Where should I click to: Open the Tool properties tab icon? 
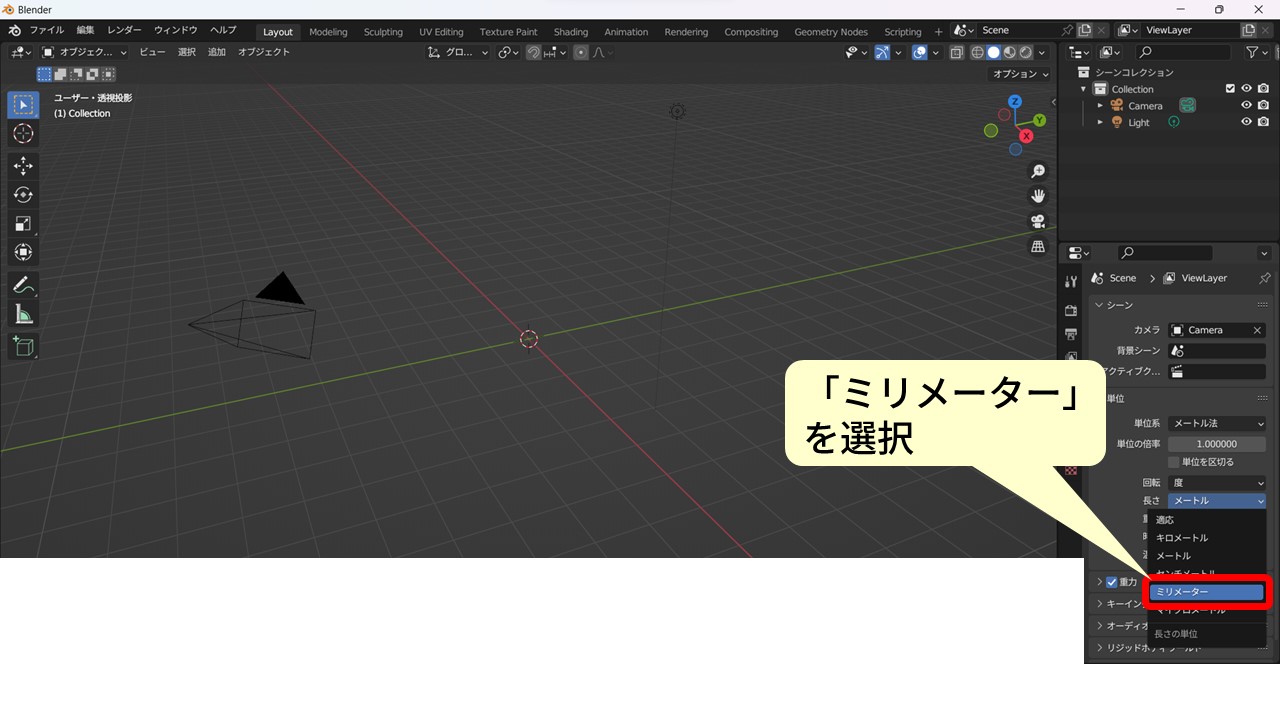click(x=1071, y=282)
